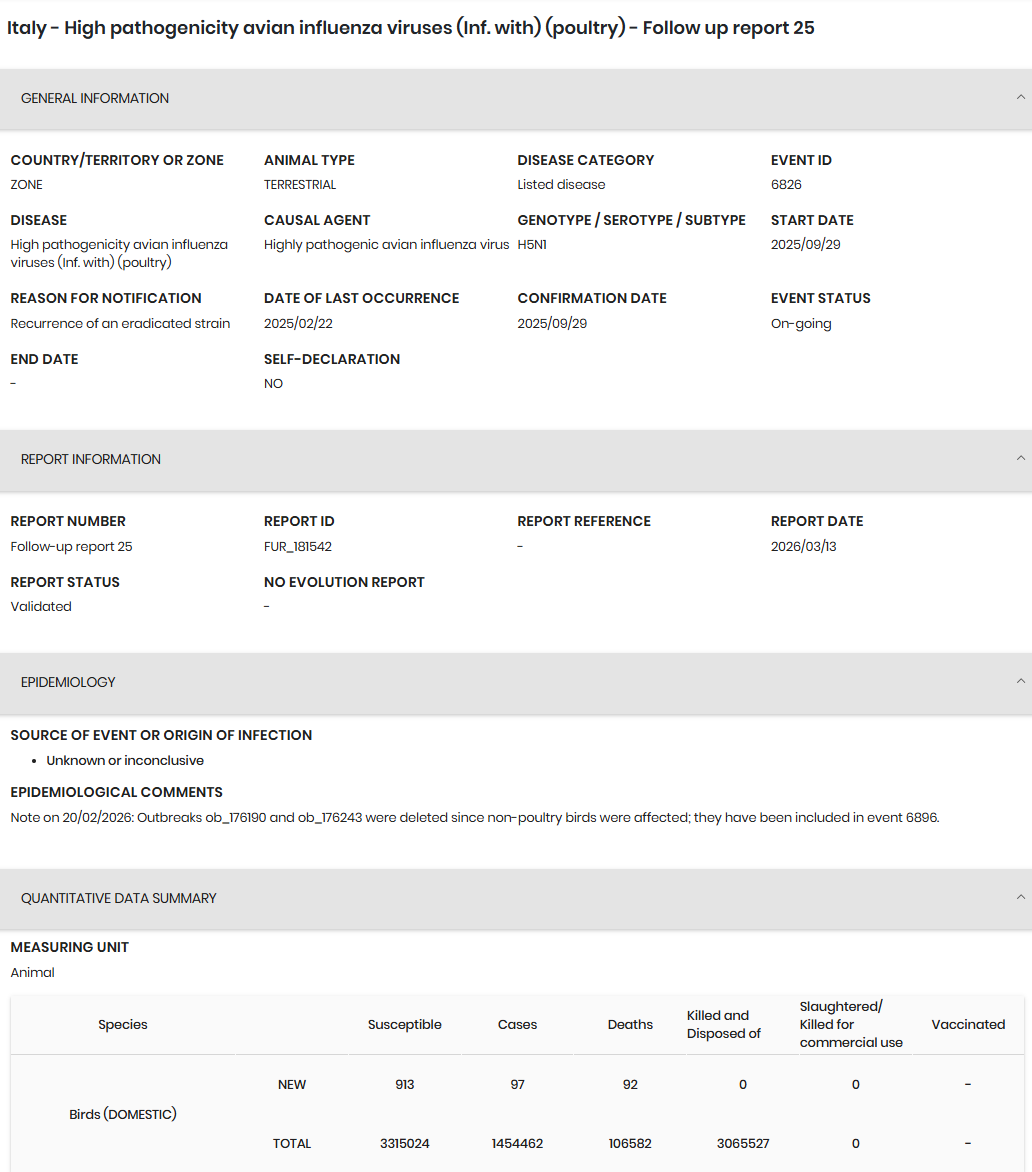Click the report ID value FUR_181542

(x=298, y=547)
